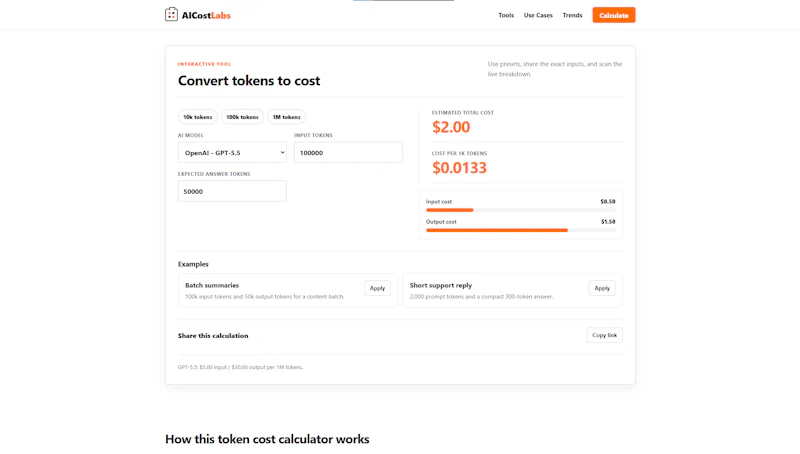Copy link to share this calculation

pos(604,335)
